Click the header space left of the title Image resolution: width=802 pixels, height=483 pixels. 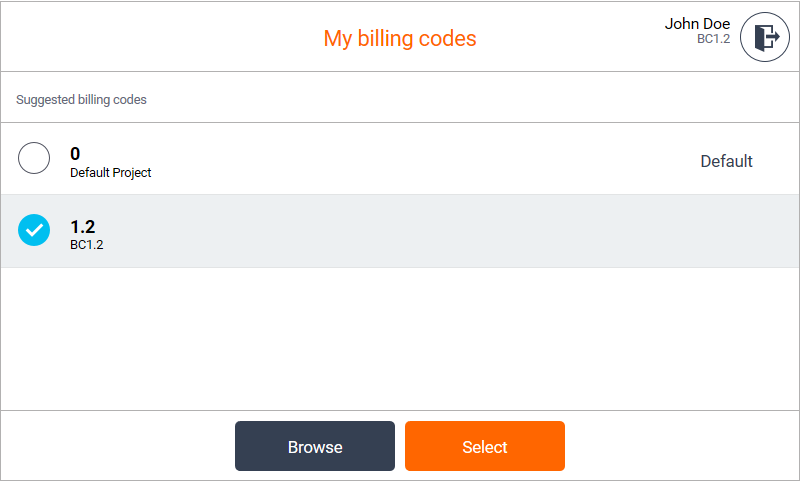click(x=150, y=38)
